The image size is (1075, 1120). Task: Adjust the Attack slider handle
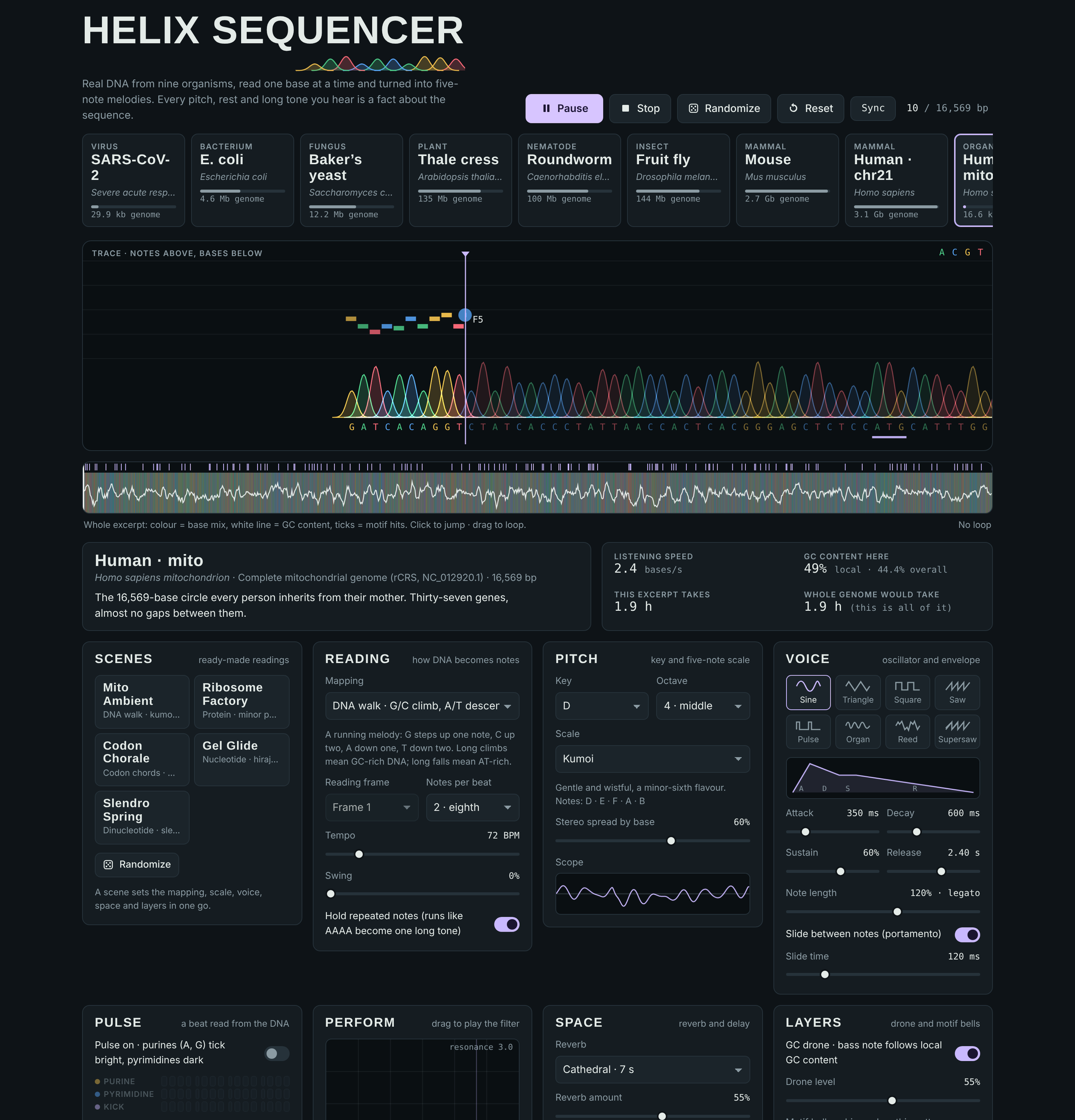[805, 832]
